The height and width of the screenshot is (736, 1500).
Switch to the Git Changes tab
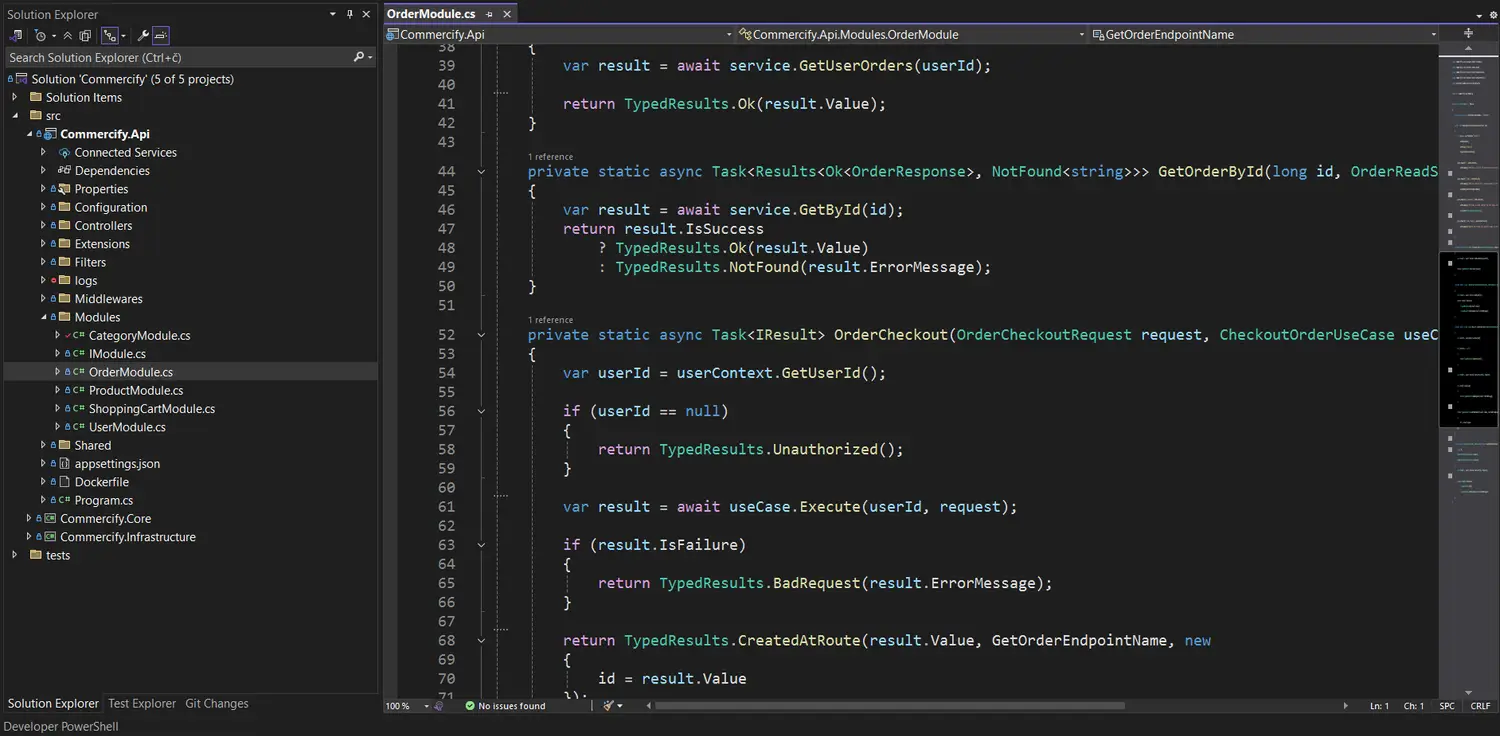click(216, 704)
